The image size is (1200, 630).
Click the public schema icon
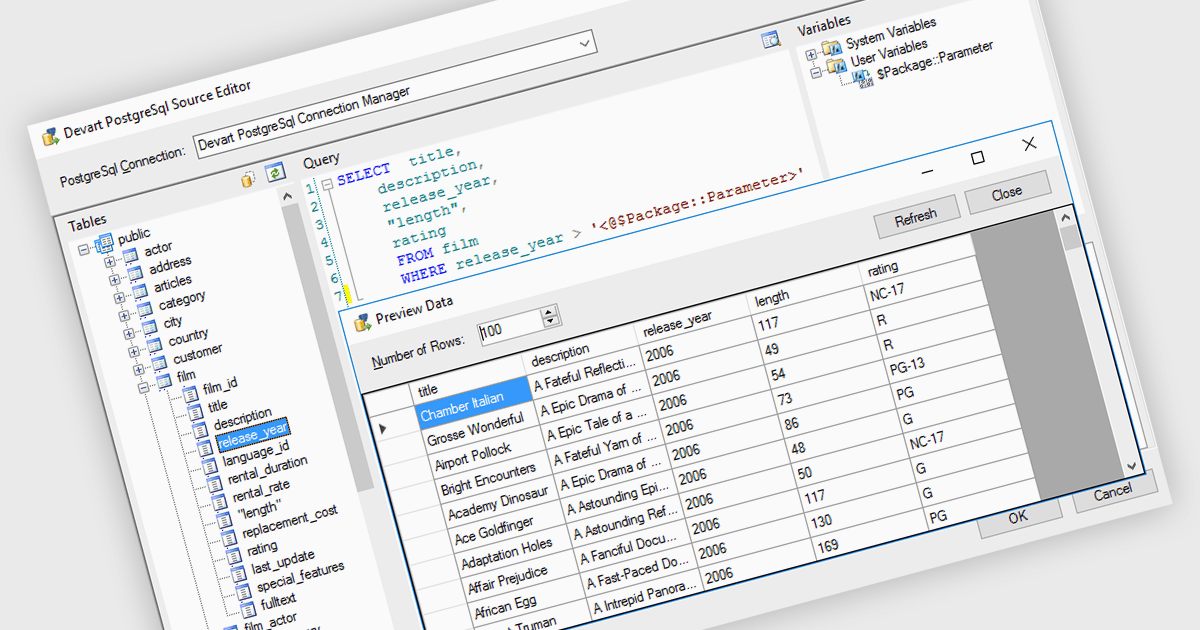[104, 244]
